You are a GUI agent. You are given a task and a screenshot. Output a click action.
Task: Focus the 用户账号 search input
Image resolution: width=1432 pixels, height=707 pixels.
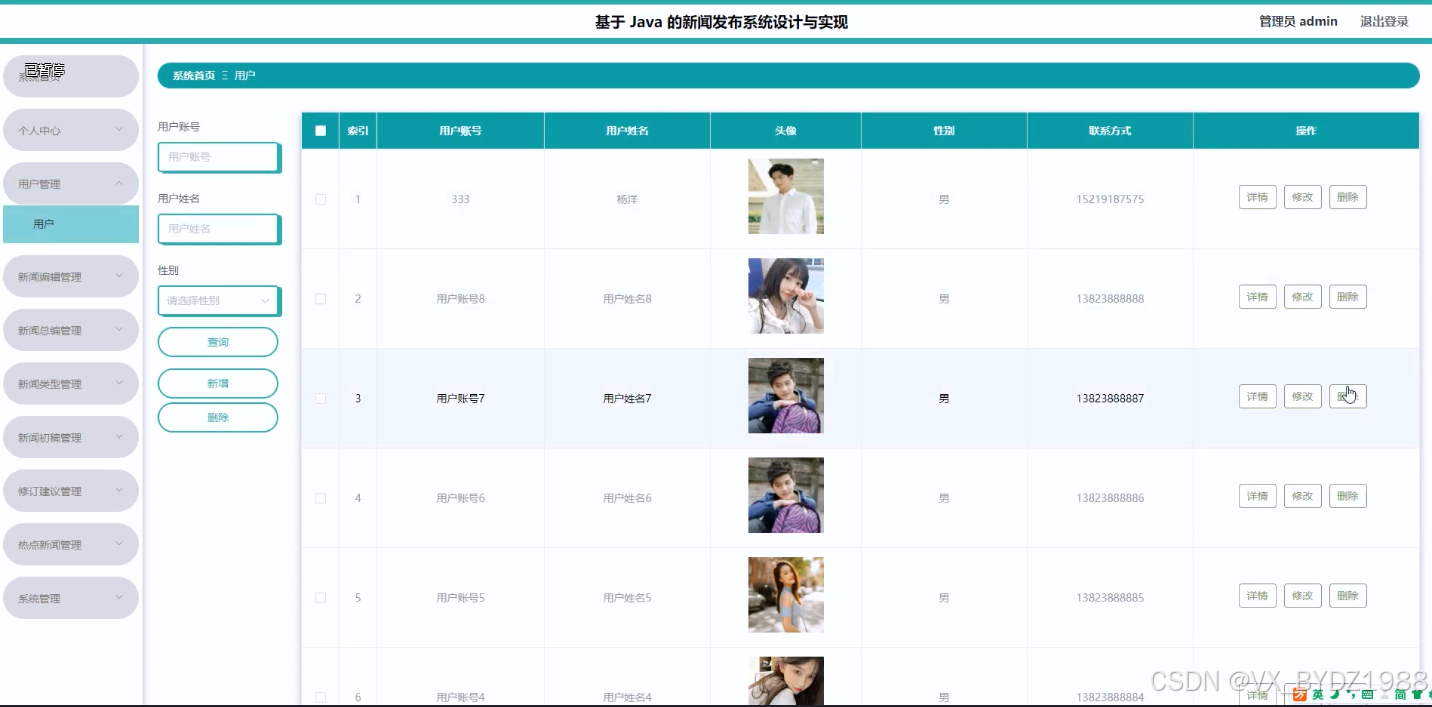(x=219, y=157)
